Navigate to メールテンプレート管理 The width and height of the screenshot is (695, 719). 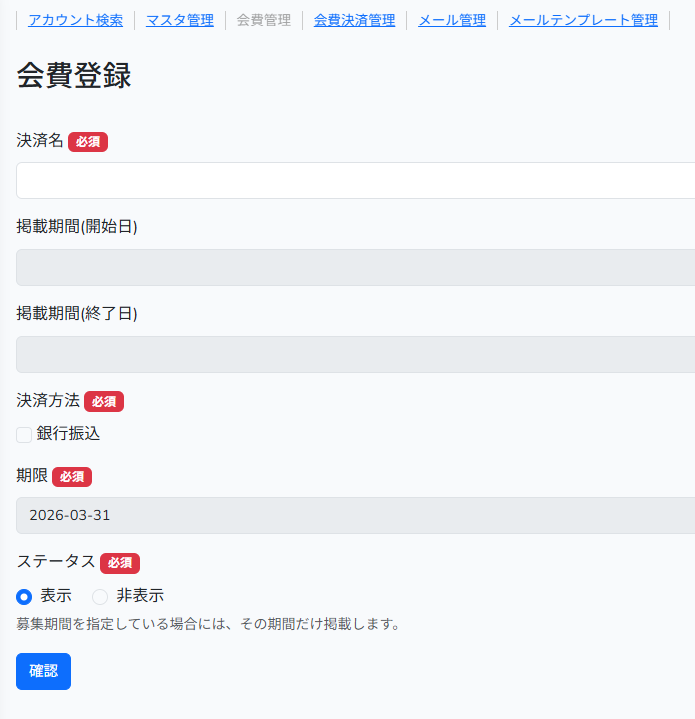[583, 20]
